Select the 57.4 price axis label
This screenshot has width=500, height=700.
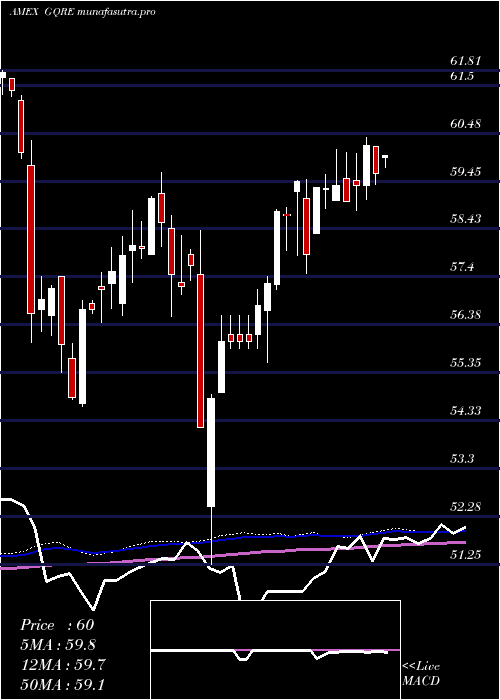[462, 267]
